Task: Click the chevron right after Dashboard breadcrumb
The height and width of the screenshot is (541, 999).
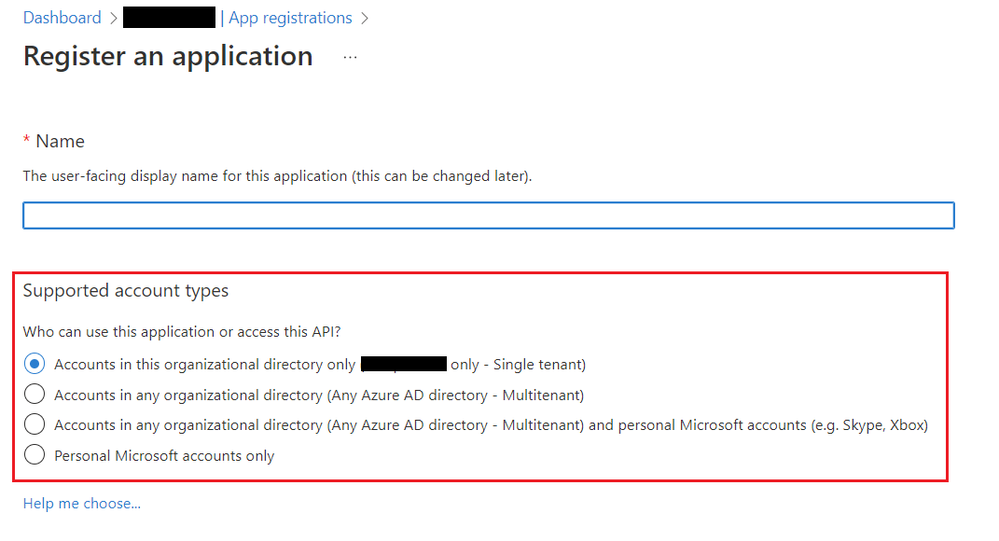Action: (x=112, y=18)
